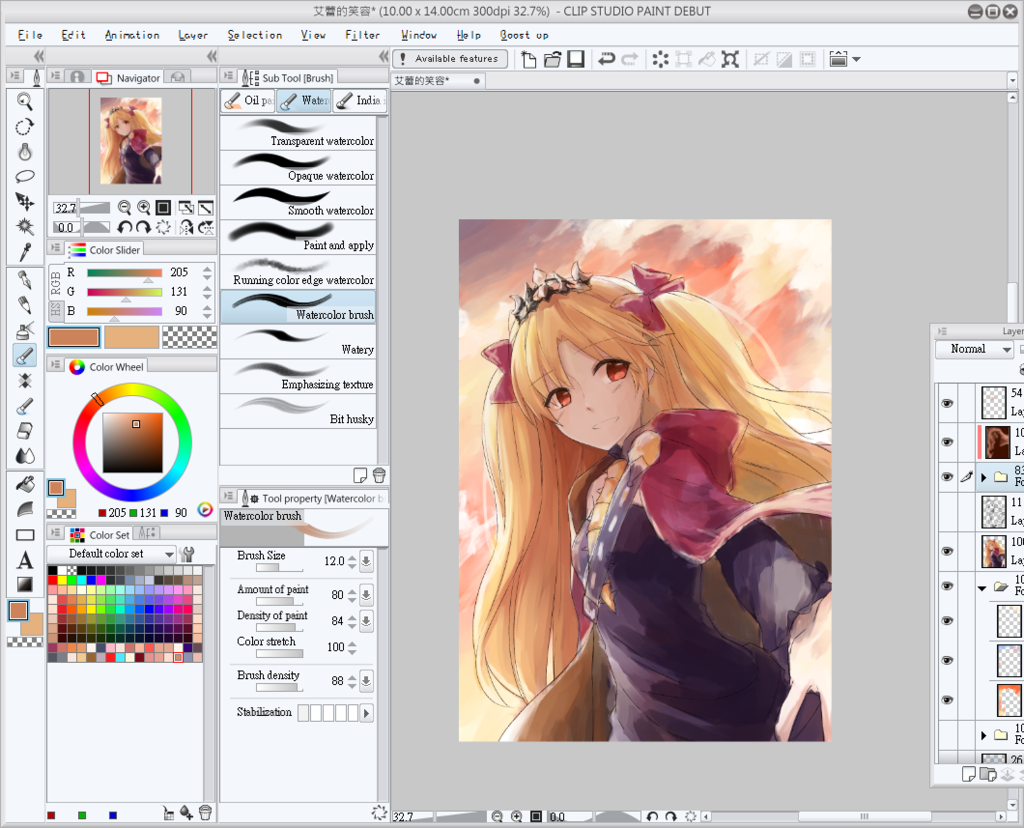Select the Transparent watercolor brush
Screen dimensions: 1024x828
pos(298,133)
